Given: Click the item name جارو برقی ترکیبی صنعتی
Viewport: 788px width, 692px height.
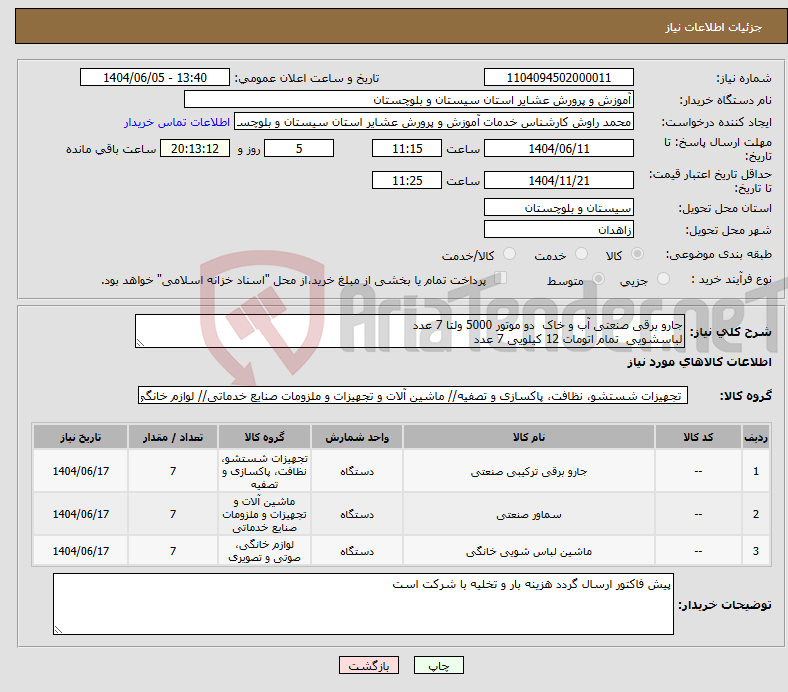Looking at the screenshot, I should 529,471.
